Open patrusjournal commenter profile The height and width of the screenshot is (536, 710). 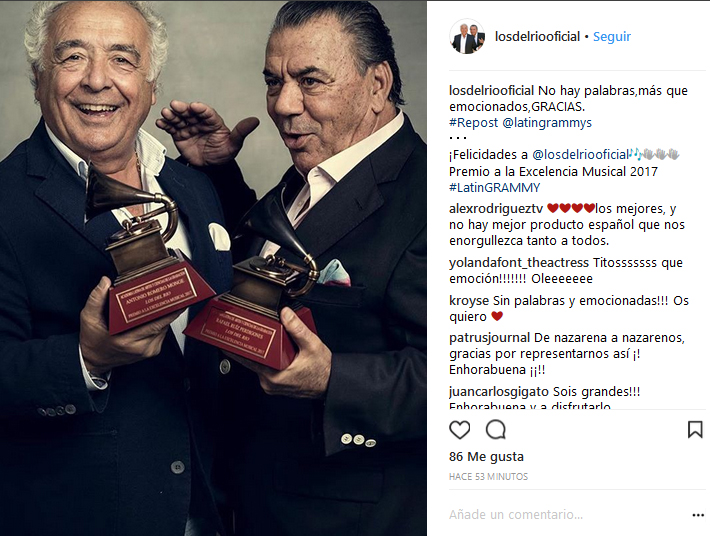click(x=489, y=338)
